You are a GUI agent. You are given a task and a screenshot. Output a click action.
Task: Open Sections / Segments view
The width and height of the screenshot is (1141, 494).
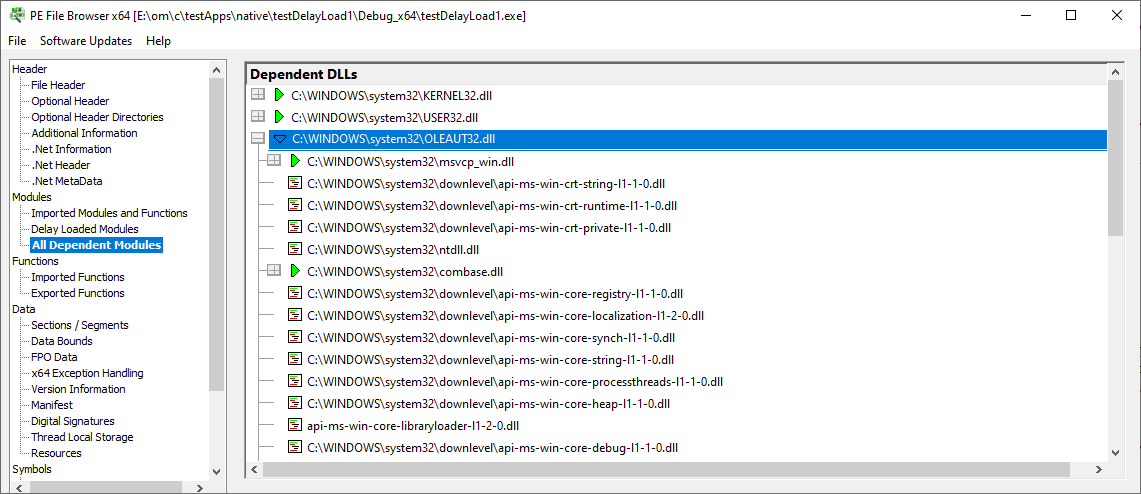click(x=80, y=325)
